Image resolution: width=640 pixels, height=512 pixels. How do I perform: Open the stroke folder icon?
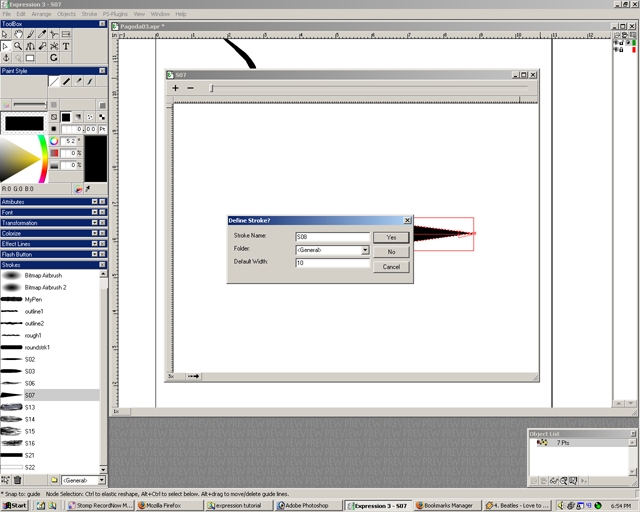tap(54, 480)
